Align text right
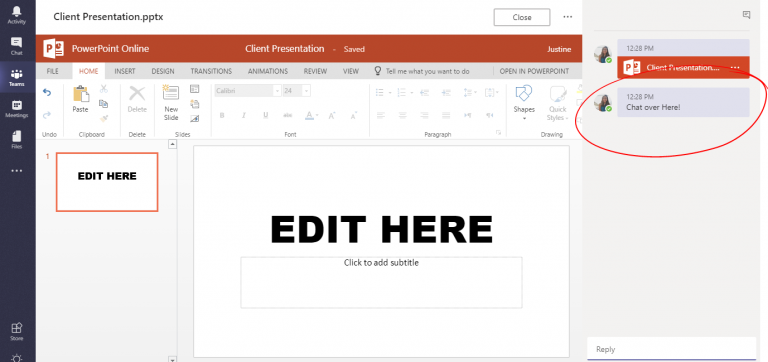 point(424,115)
